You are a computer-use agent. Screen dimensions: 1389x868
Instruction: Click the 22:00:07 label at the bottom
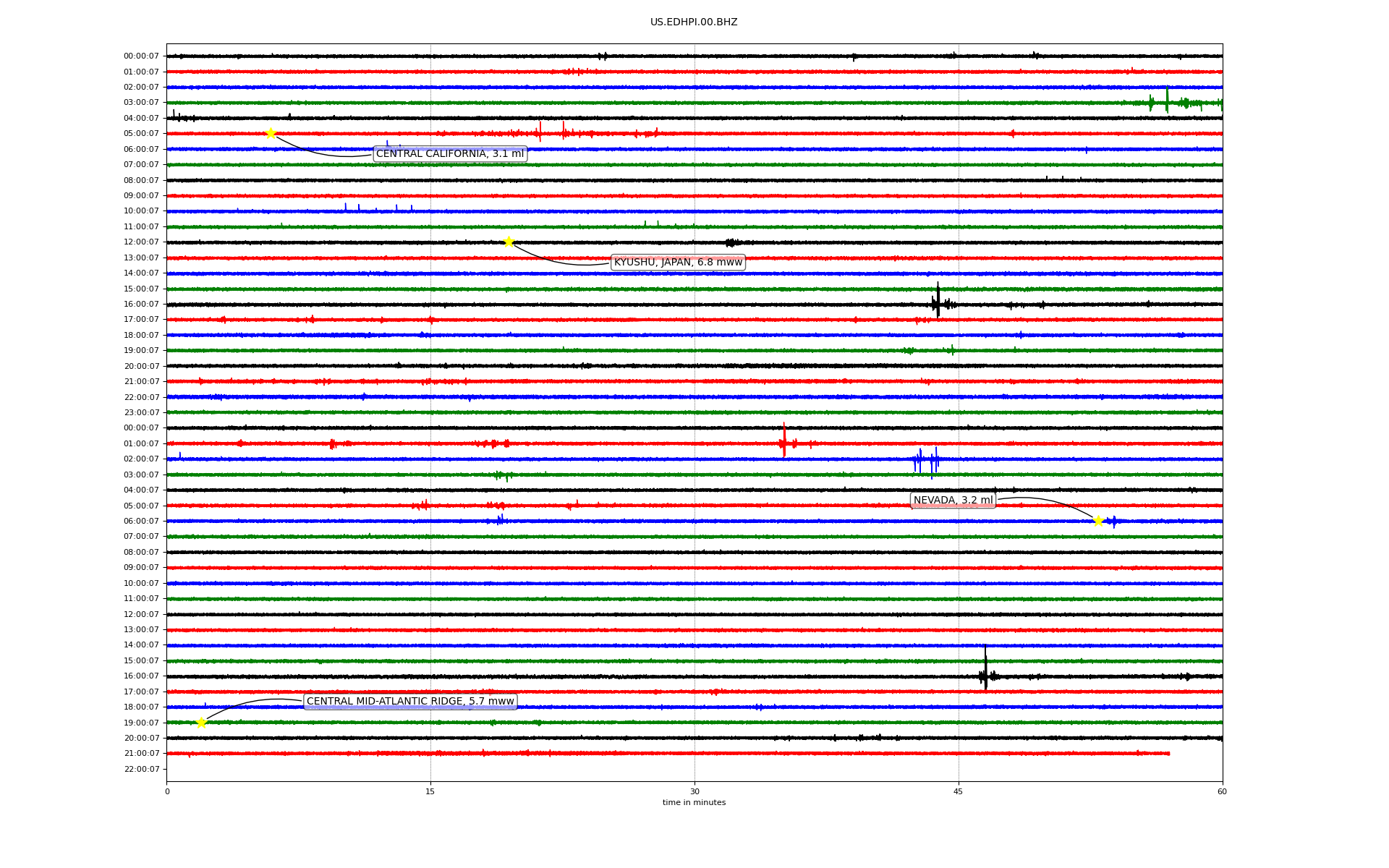141,769
